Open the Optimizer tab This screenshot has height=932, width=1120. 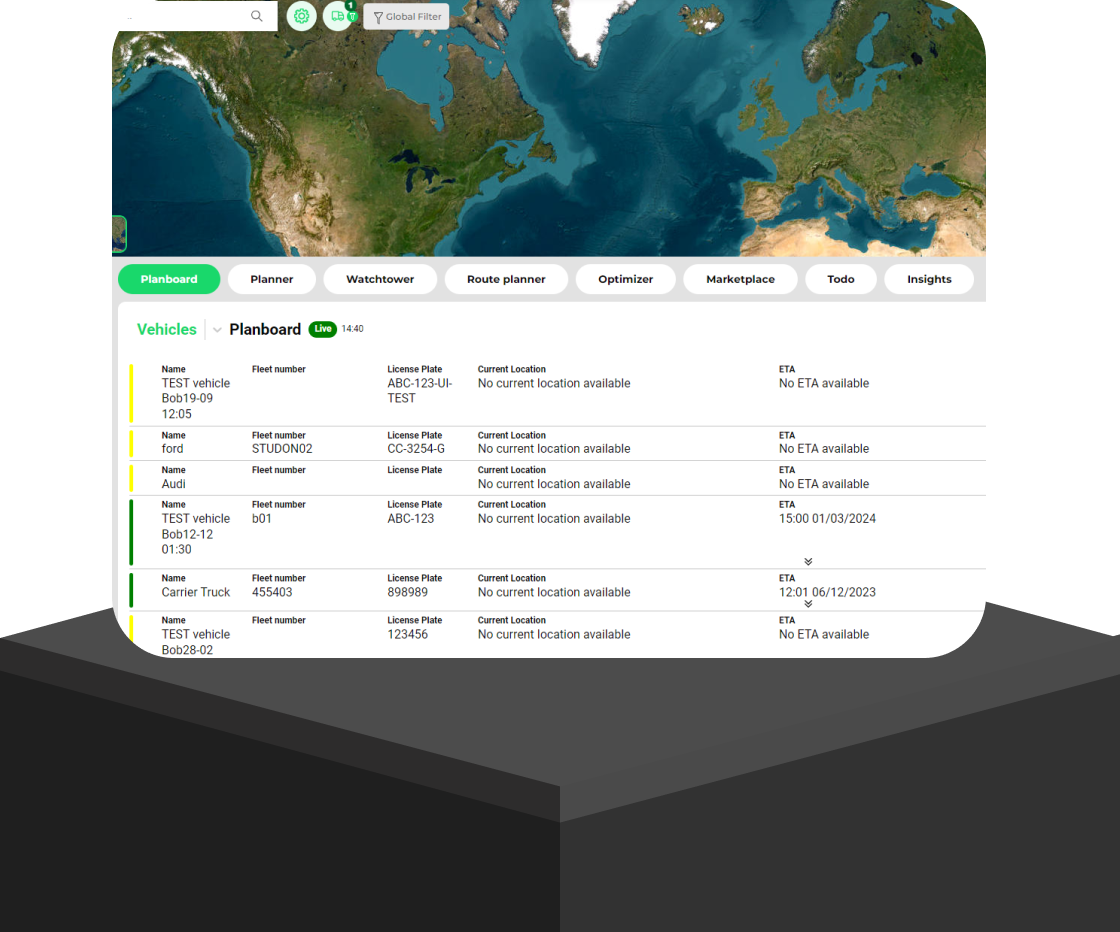(625, 279)
